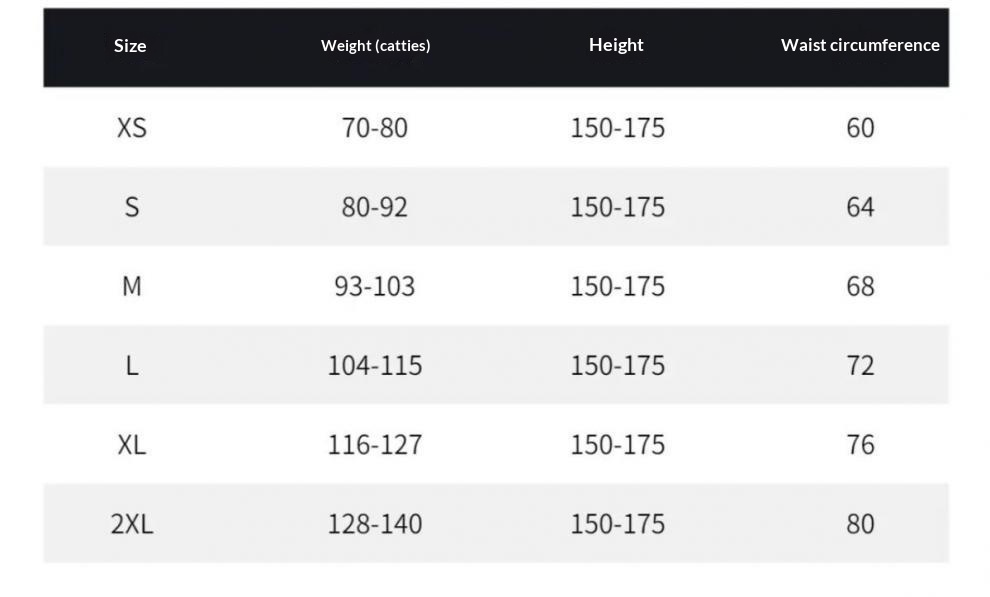Click the 80-92 weight value
The height and width of the screenshot is (597, 990).
click(375, 207)
